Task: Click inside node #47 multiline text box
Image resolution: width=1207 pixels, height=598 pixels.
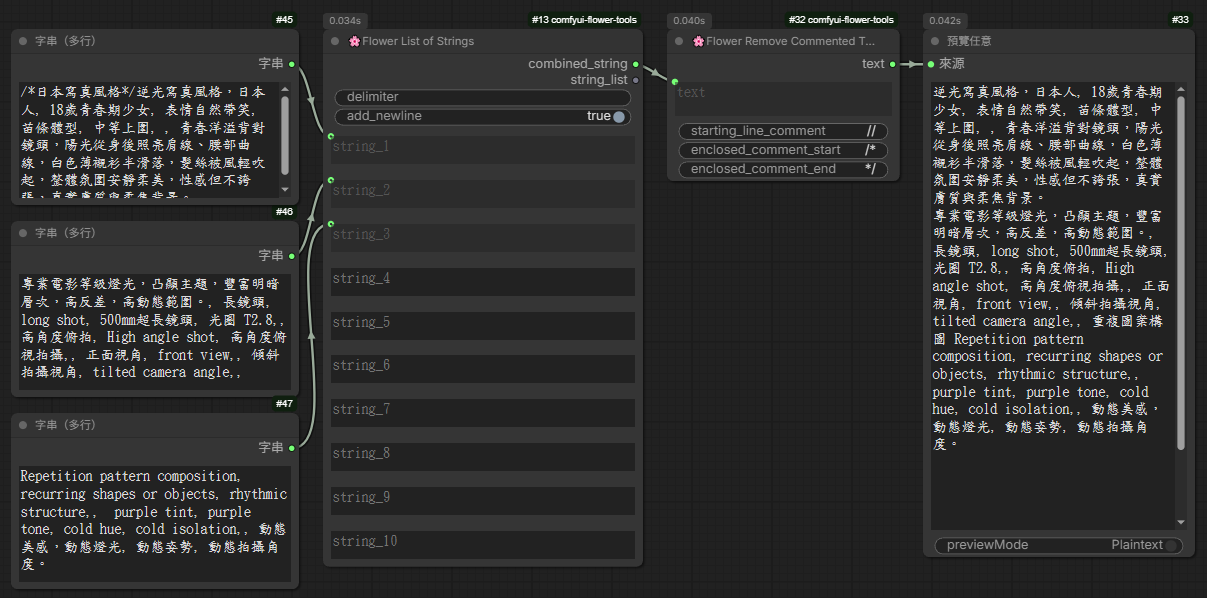Action: click(x=155, y=523)
